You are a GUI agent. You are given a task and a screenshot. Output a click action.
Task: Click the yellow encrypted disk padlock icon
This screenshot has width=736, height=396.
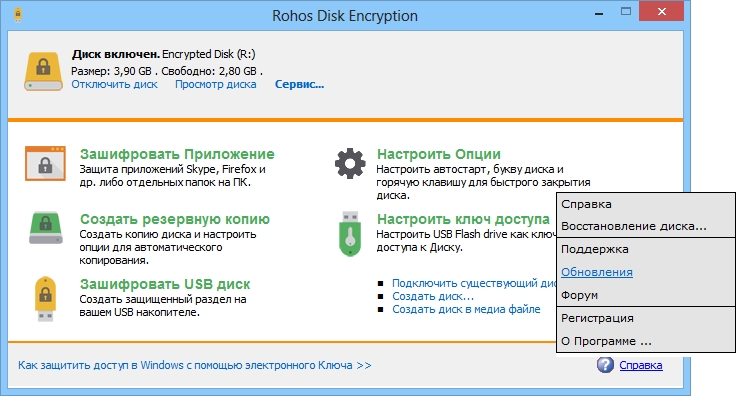[43, 71]
